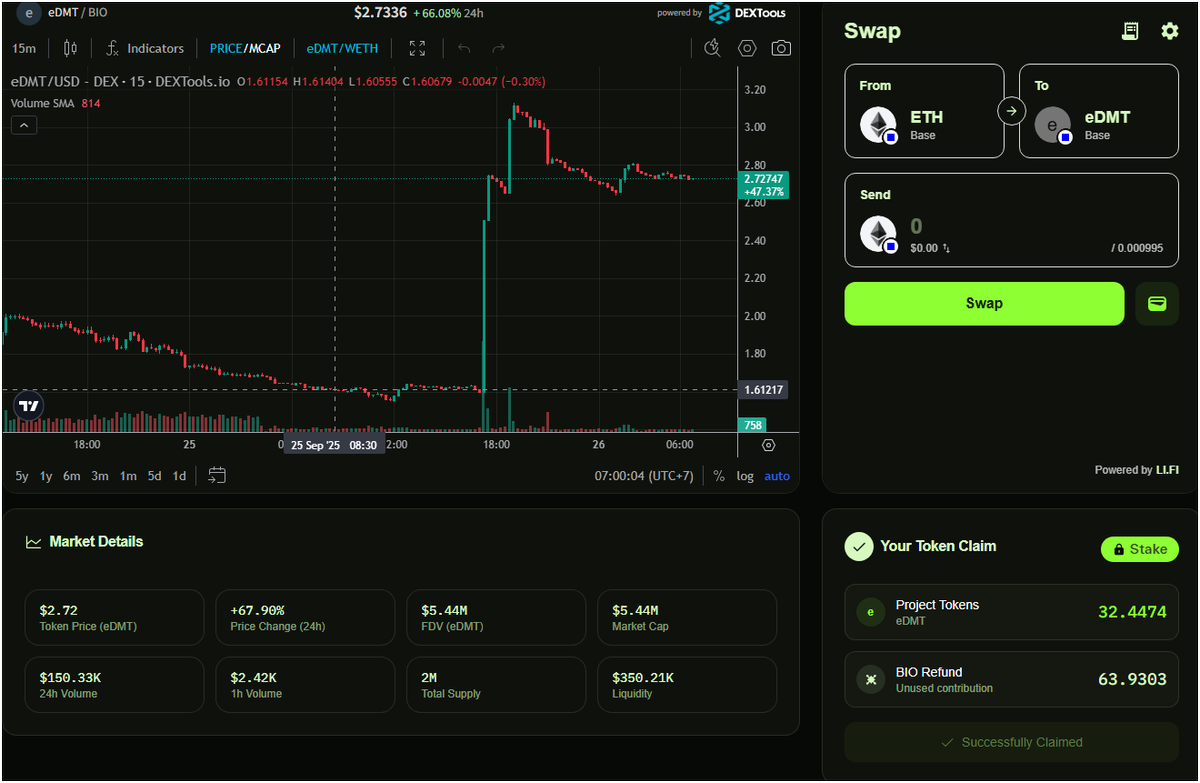Toggle the auto price scale

pos(777,476)
